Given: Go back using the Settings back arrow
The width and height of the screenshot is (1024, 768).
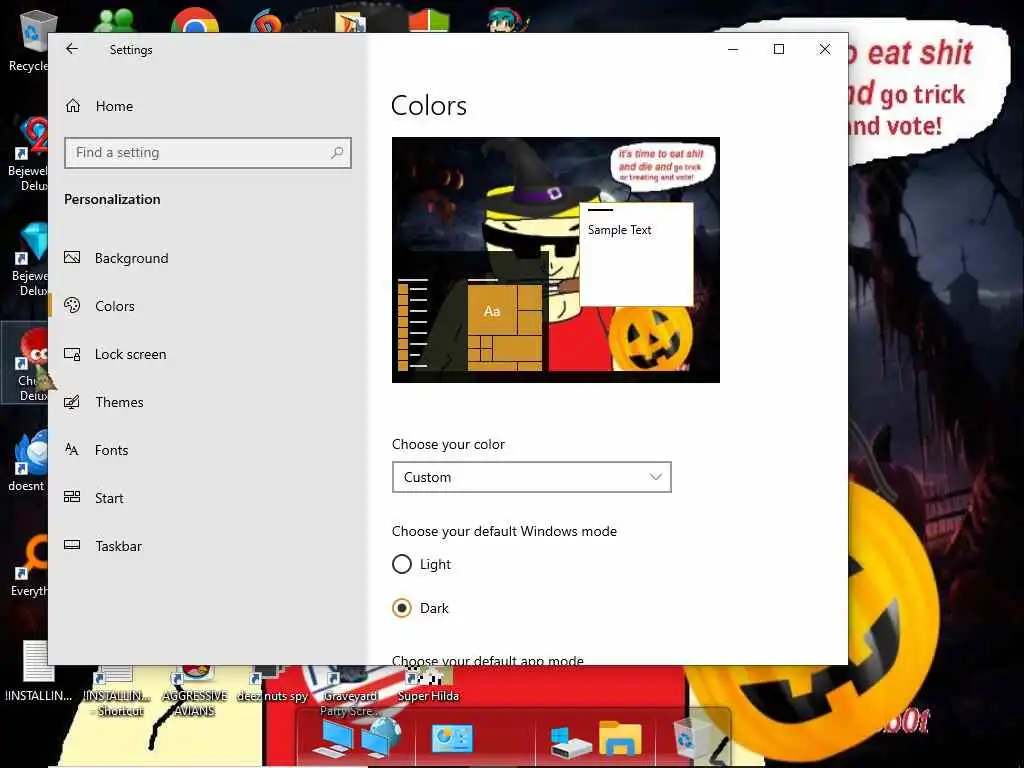Looking at the screenshot, I should click(x=72, y=49).
